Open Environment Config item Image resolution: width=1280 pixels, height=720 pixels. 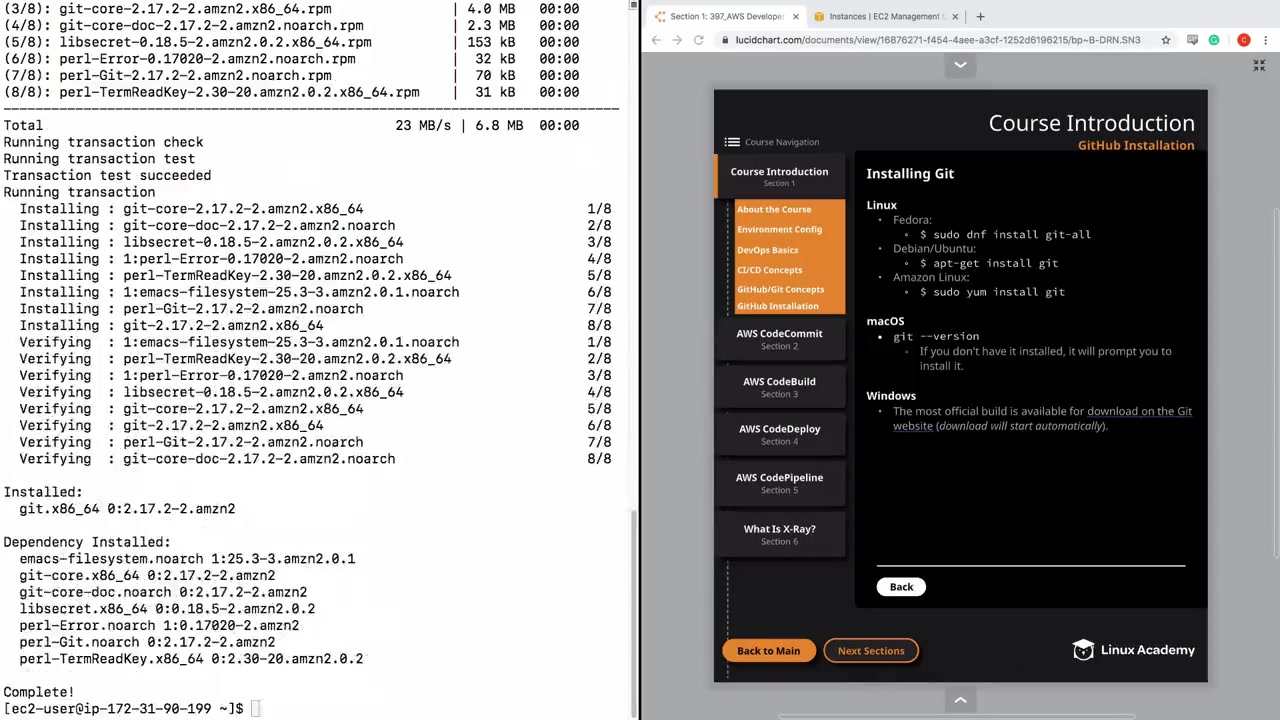coord(779,229)
